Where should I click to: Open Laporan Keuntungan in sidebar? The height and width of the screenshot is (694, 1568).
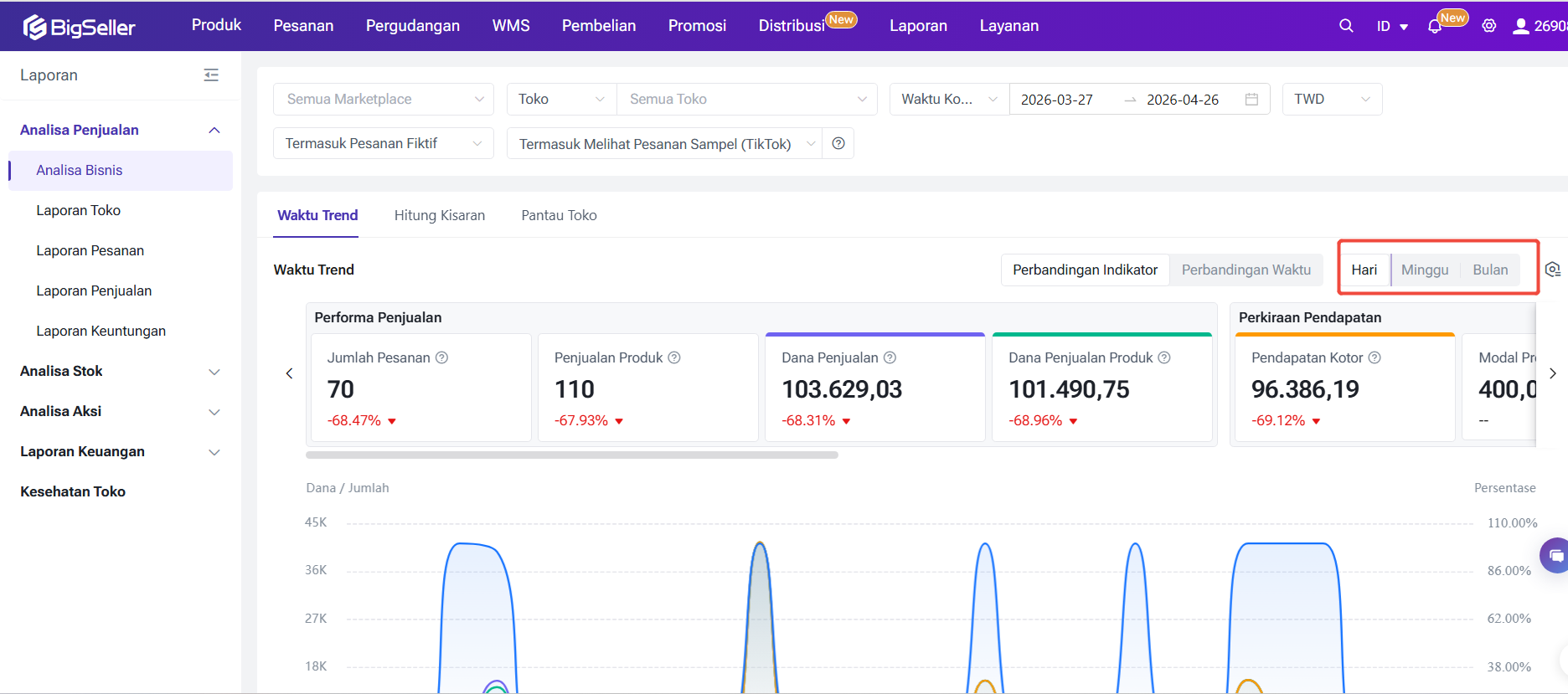tap(101, 331)
